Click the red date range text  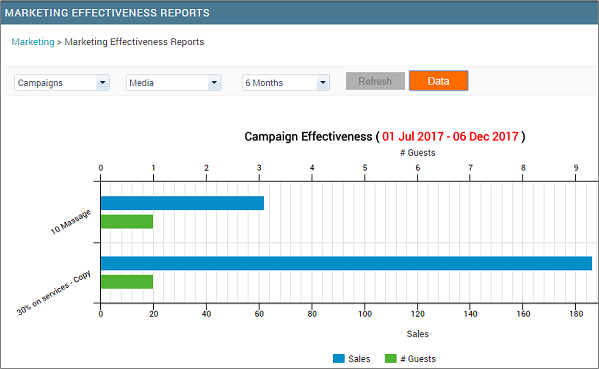[x=450, y=136]
